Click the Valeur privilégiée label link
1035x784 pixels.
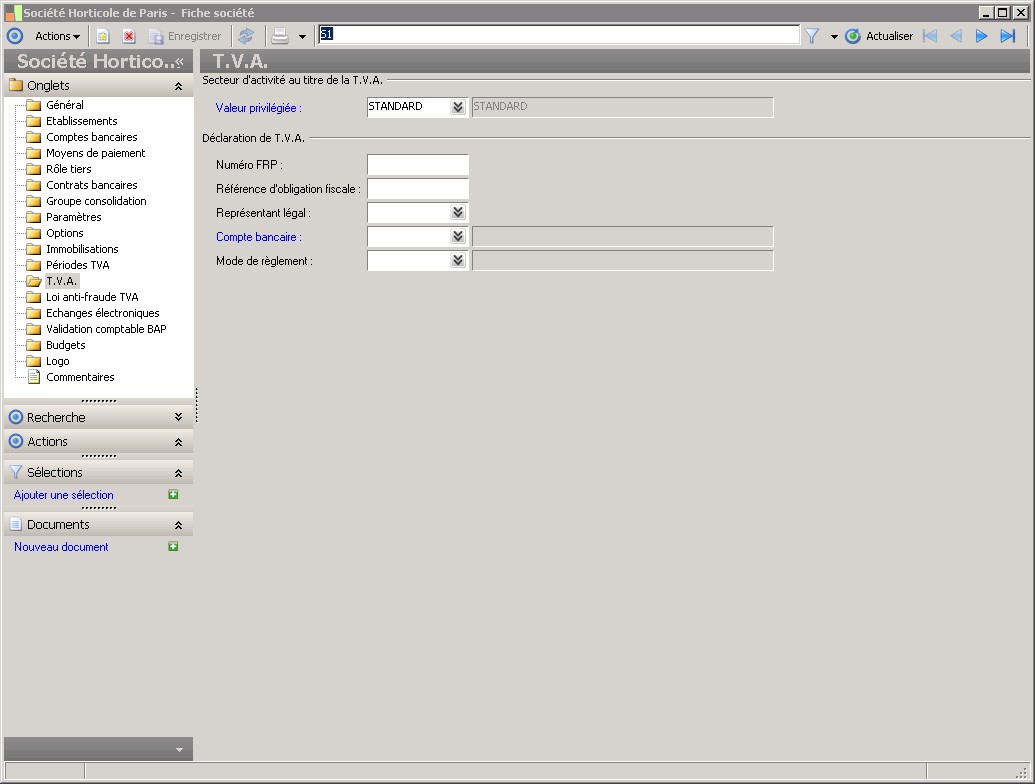(258, 108)
